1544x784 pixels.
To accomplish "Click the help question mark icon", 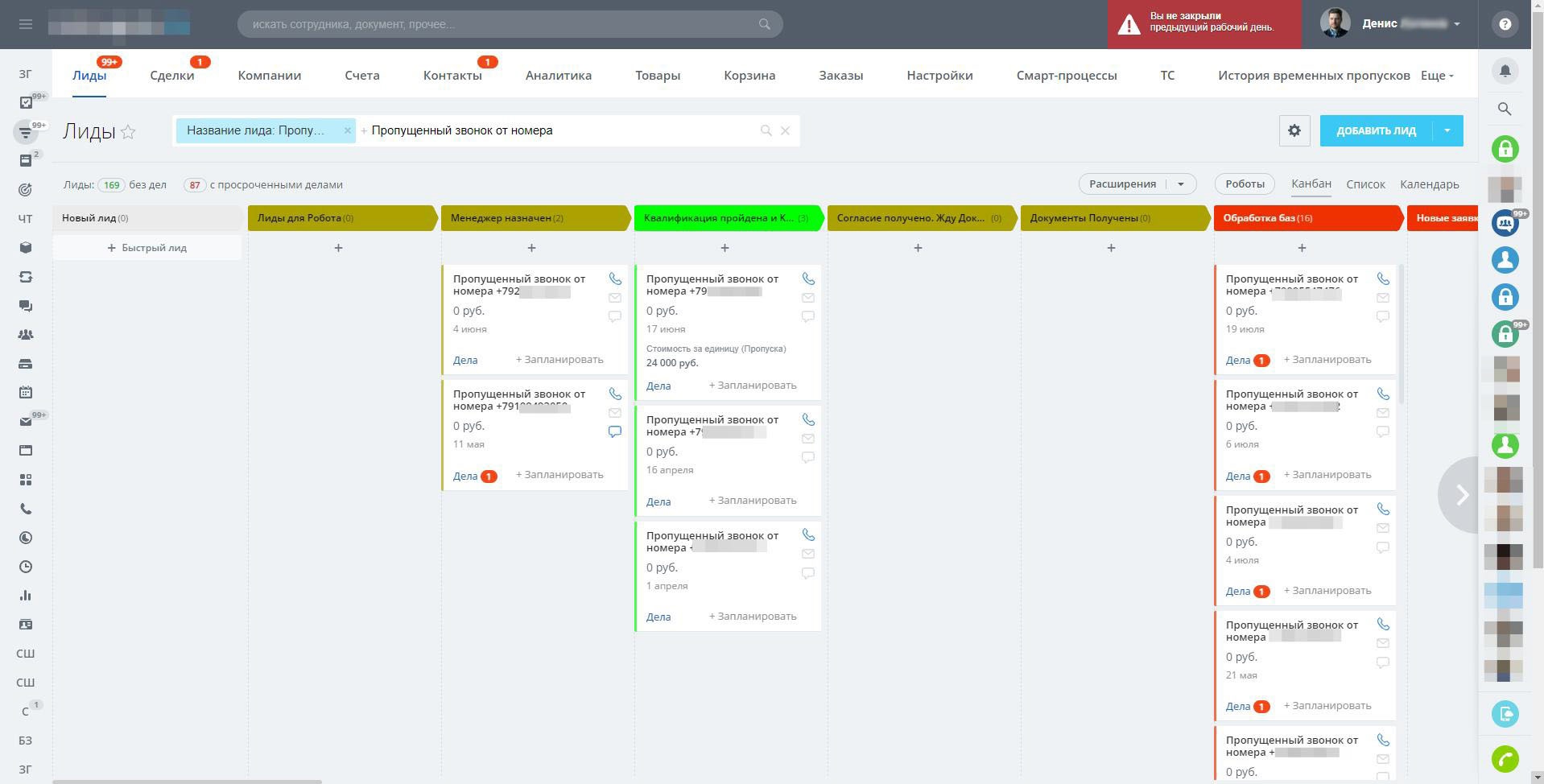I will point(1505,24).
